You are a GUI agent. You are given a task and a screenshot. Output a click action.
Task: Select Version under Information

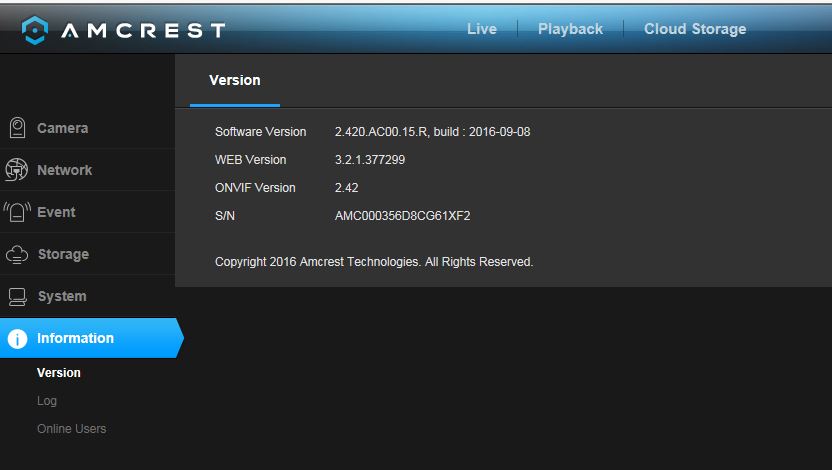[59, 373]
